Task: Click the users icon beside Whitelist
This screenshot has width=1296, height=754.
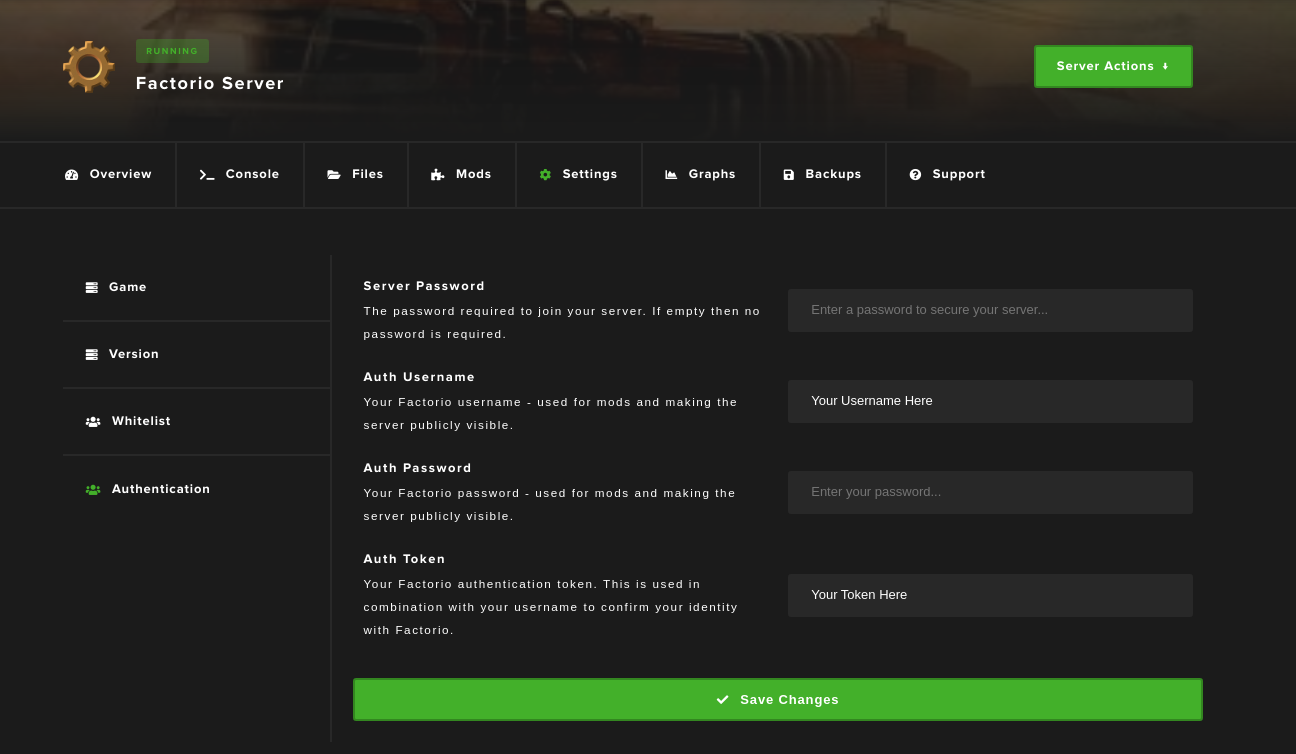Action: pyautogui.click(x=93, y=422)
